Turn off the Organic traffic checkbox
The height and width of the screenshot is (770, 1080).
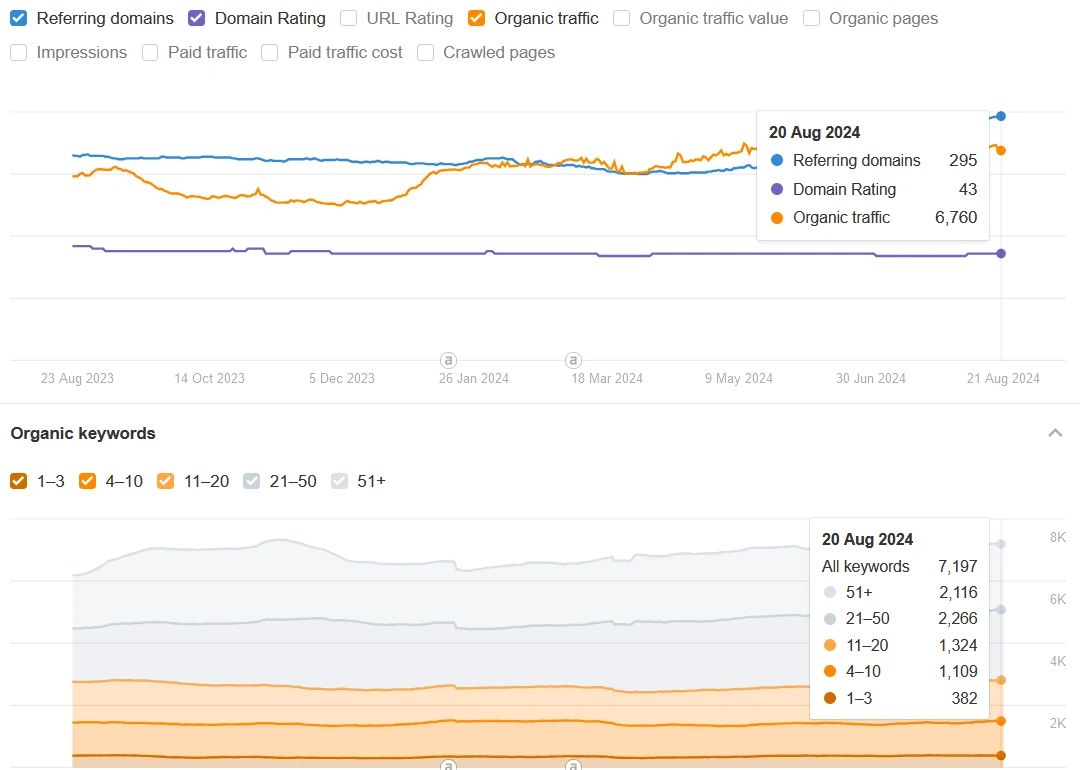(477, 18)
